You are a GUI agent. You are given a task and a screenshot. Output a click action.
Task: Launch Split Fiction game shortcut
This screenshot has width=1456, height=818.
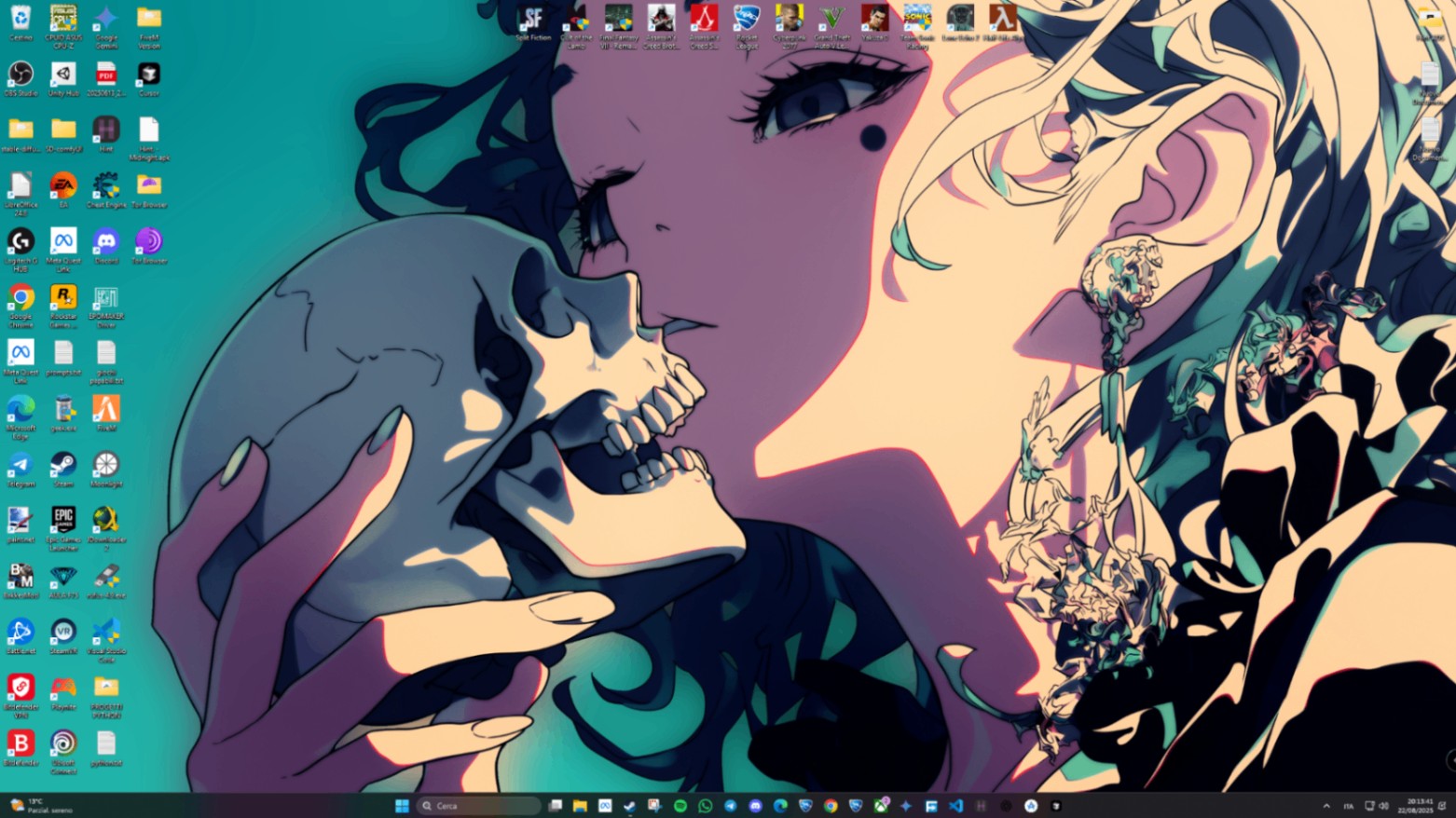[x=533, y=23]
